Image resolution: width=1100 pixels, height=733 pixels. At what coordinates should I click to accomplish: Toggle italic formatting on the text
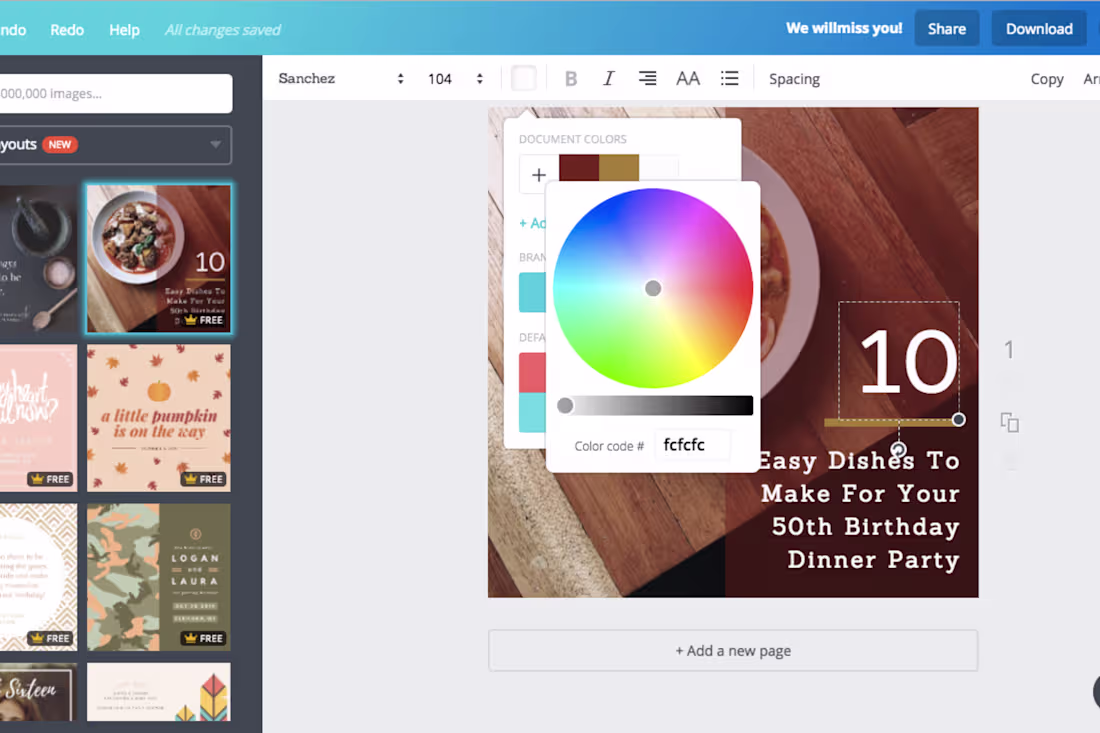coord(609,78)
